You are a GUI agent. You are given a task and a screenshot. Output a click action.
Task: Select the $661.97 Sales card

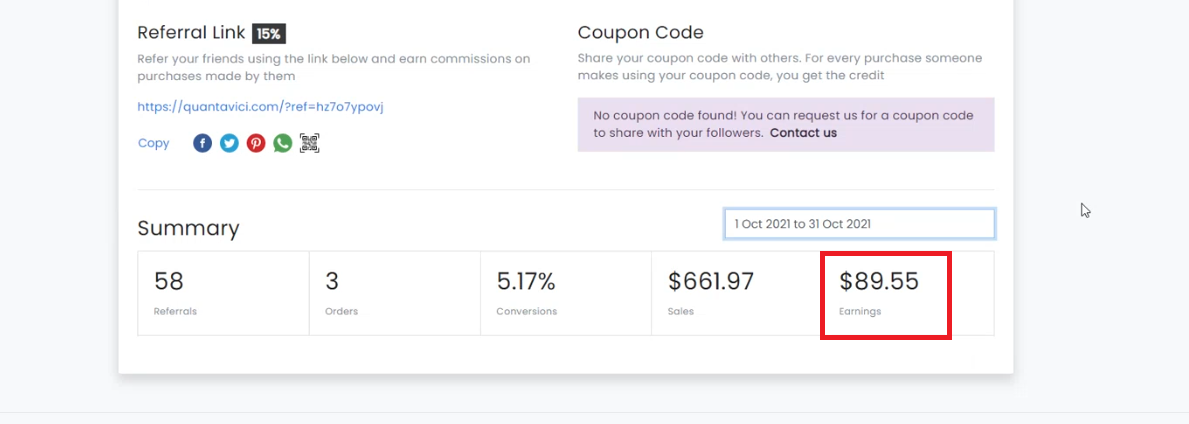coord(737,293)
